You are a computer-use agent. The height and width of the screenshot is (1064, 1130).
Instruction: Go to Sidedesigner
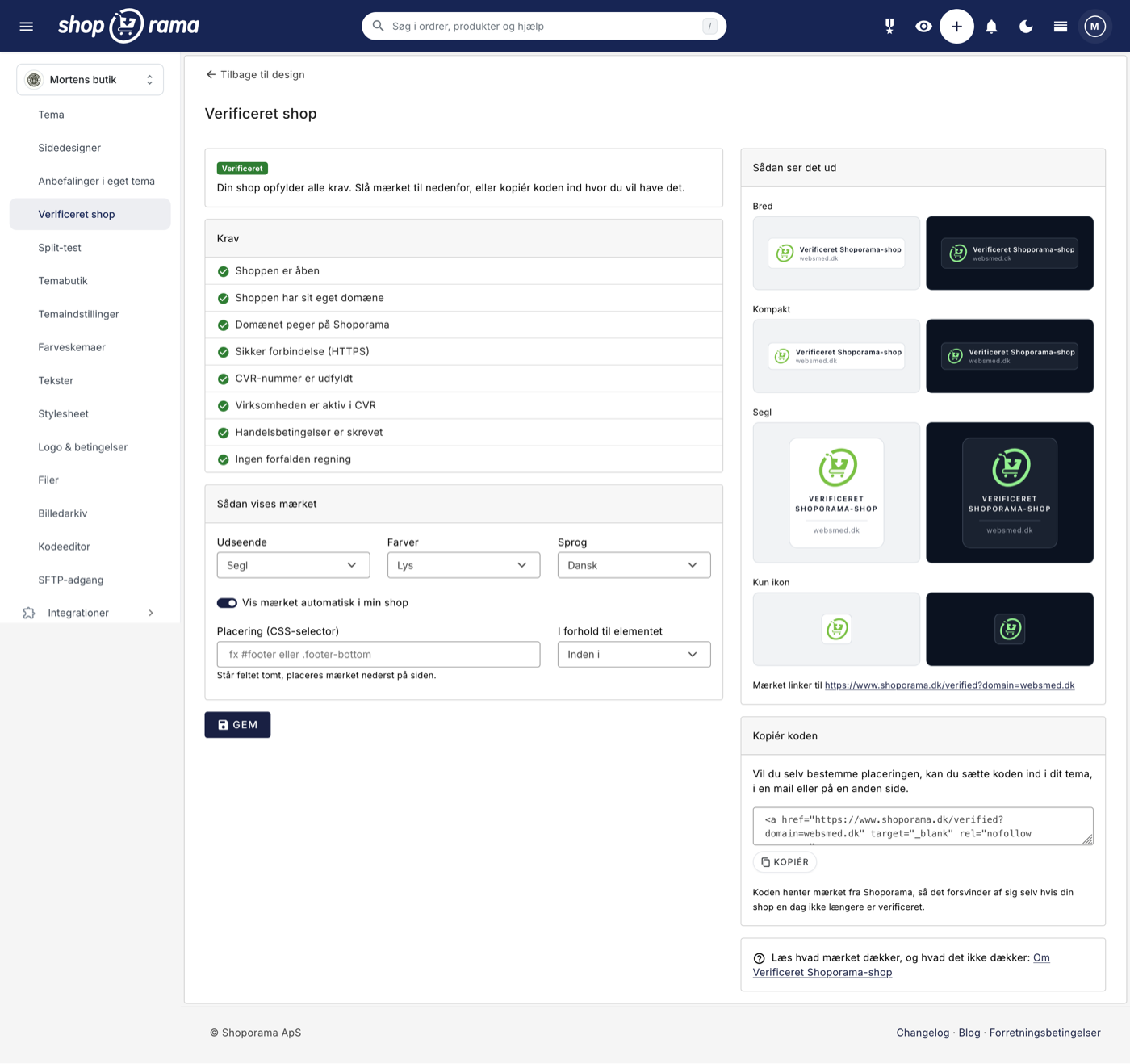point(69,148)
